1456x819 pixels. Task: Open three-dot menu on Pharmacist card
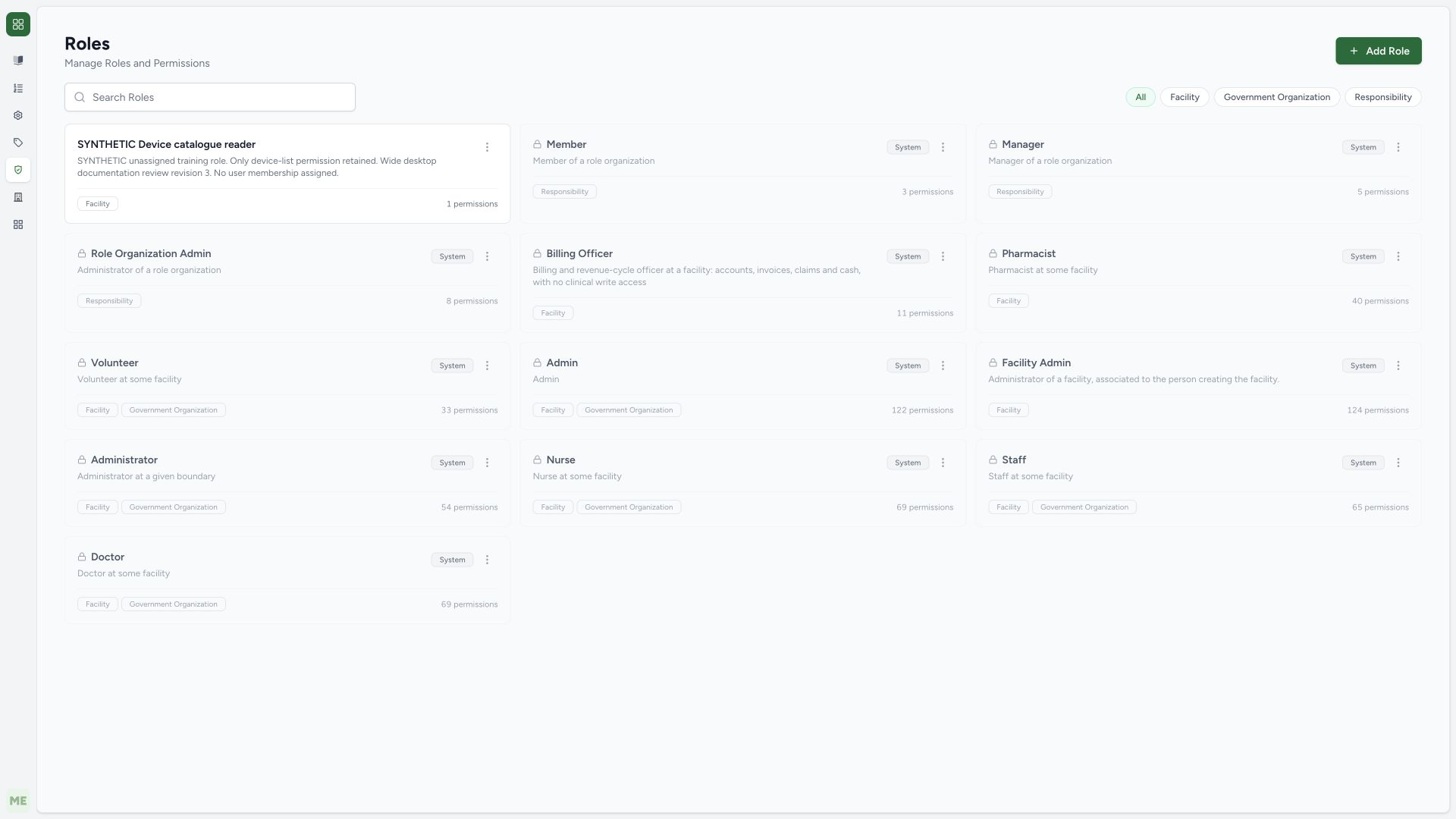tap(1398, 256)
